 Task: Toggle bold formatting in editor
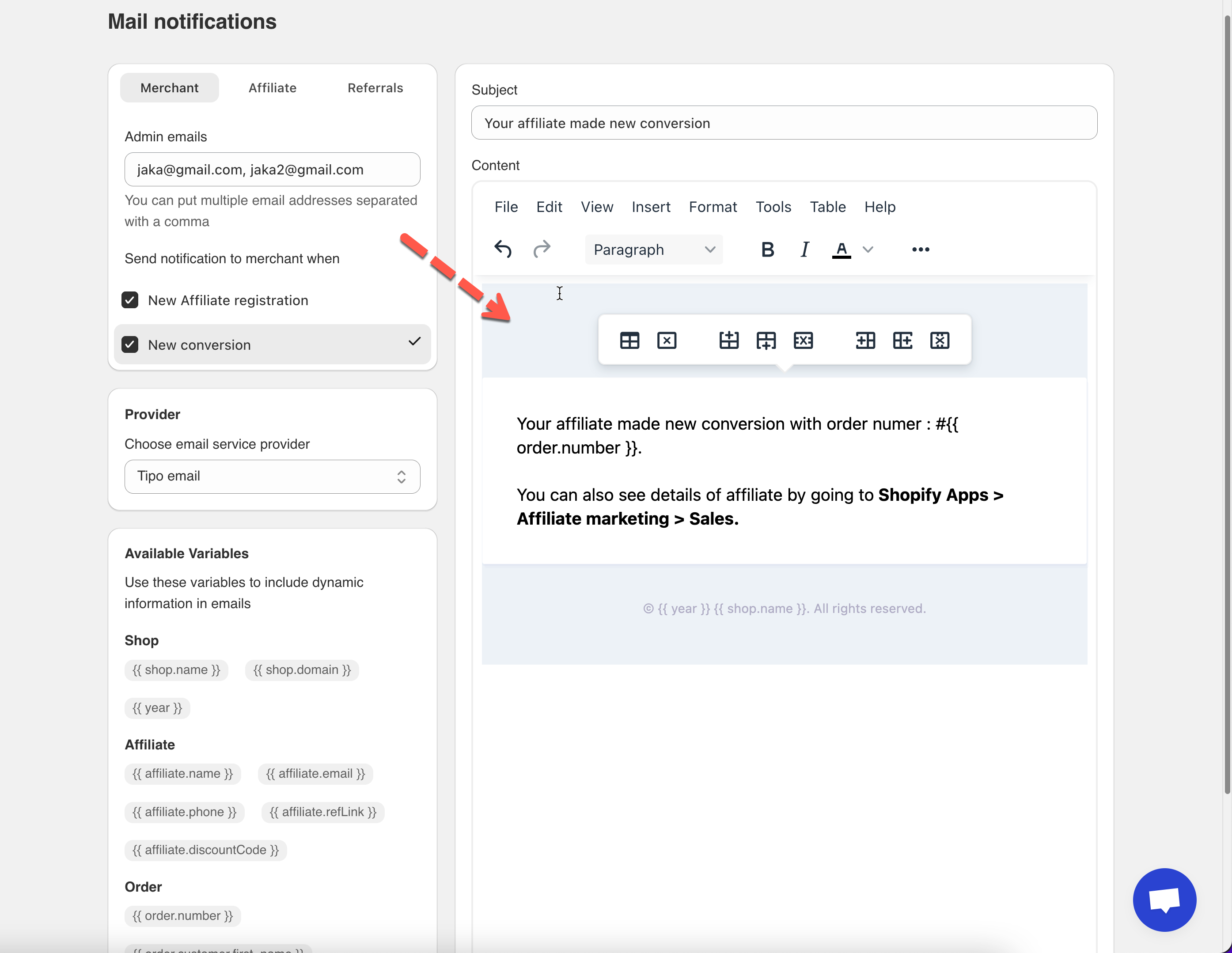[x=767, y=249]
